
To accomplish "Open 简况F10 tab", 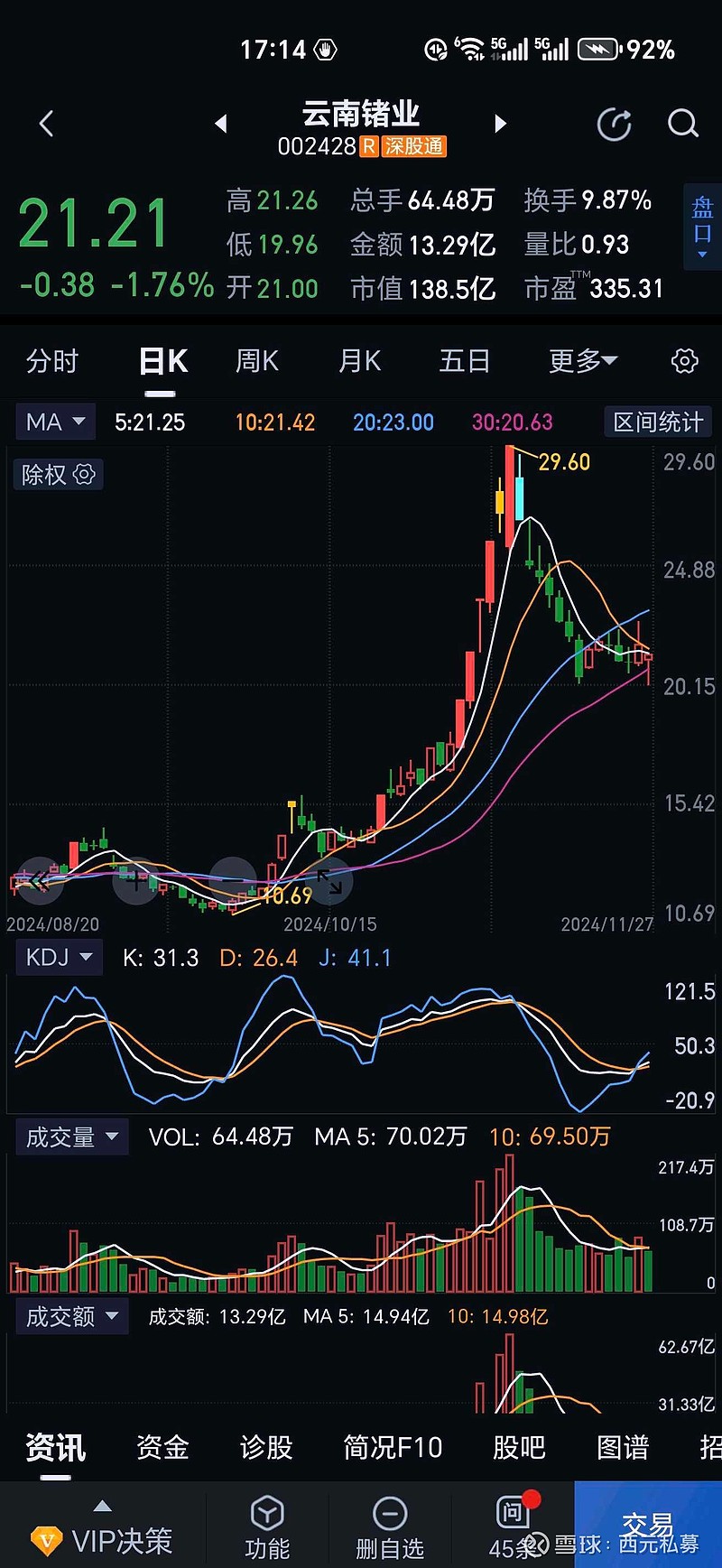I will [393, 1448].
